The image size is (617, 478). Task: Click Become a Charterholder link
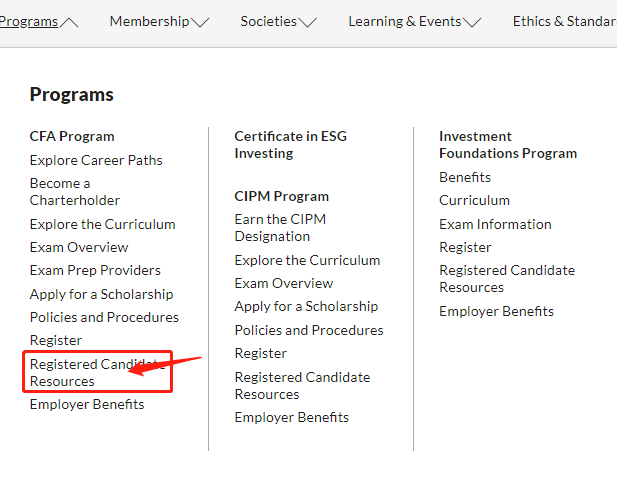(x=75, y=192)
